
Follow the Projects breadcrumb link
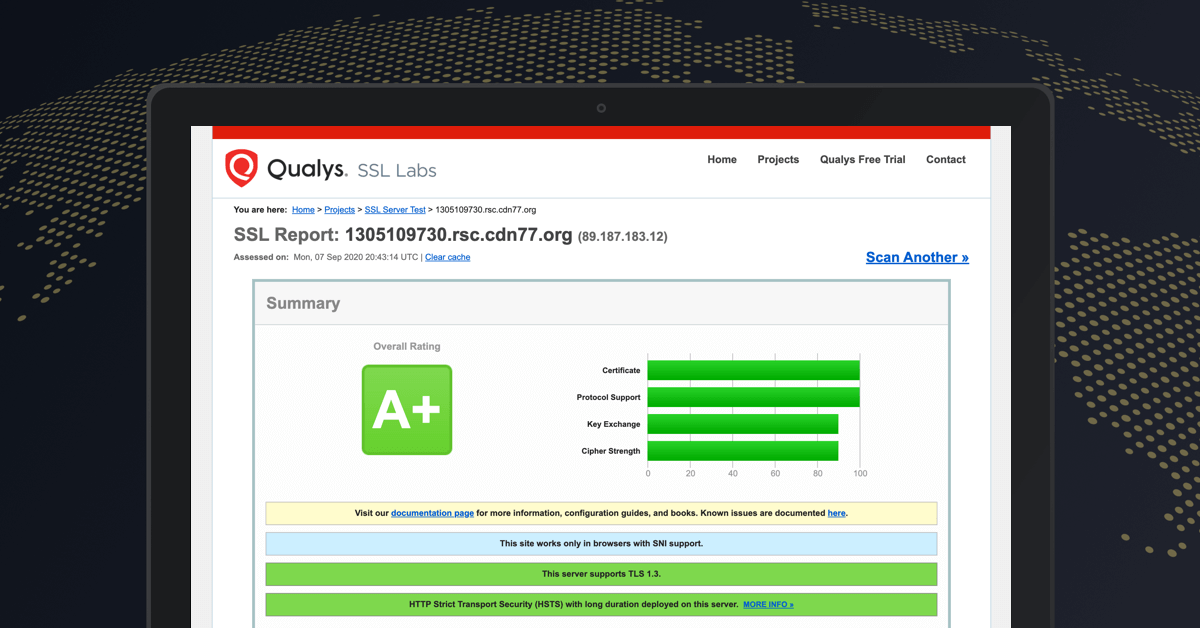pos(340,210)
